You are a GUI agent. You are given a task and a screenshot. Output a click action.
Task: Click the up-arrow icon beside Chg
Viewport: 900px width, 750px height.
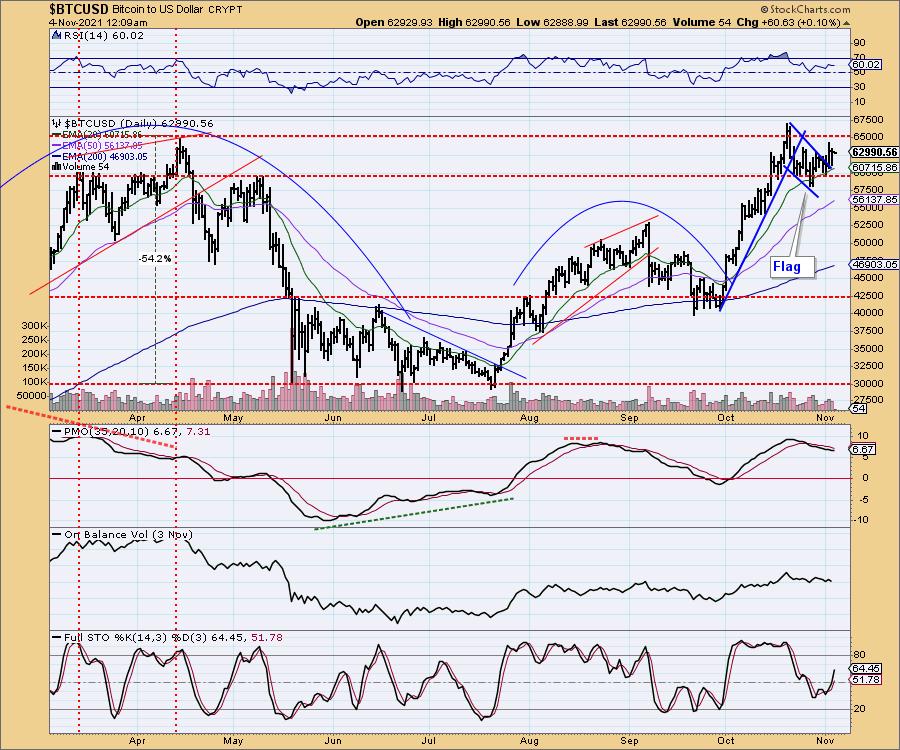[x=847, y=24]
